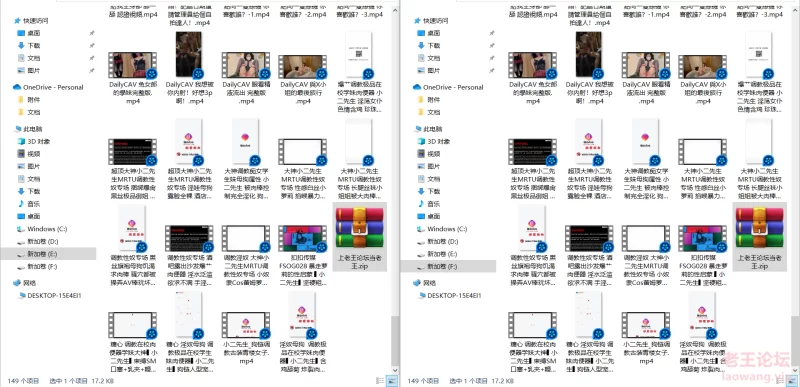The image size is (800, 387).
Task: Open 视频 in the right window
Action: click(x=429, y=153)
